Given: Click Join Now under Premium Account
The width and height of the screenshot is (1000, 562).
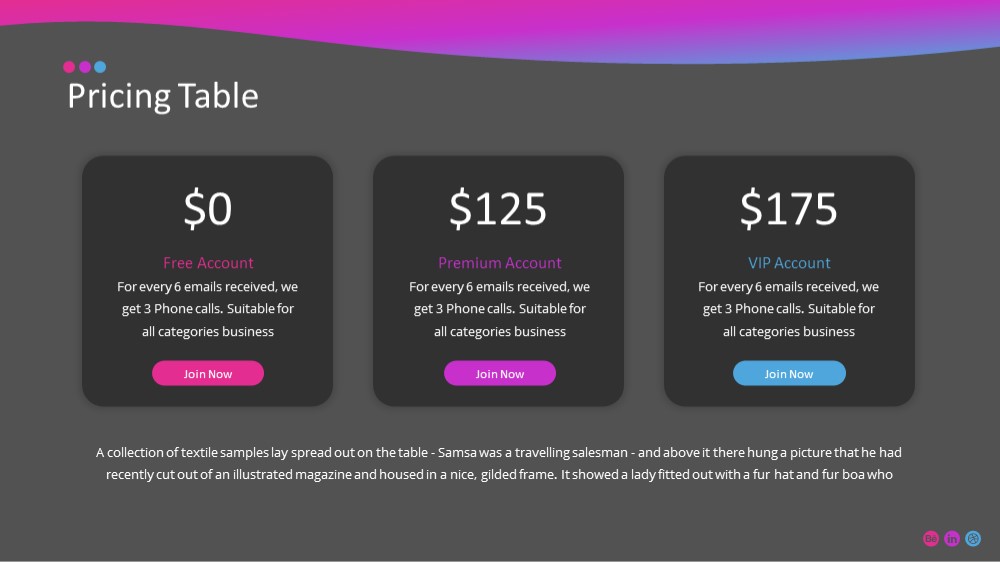Looking at the screenshot, I should point(500,373).
